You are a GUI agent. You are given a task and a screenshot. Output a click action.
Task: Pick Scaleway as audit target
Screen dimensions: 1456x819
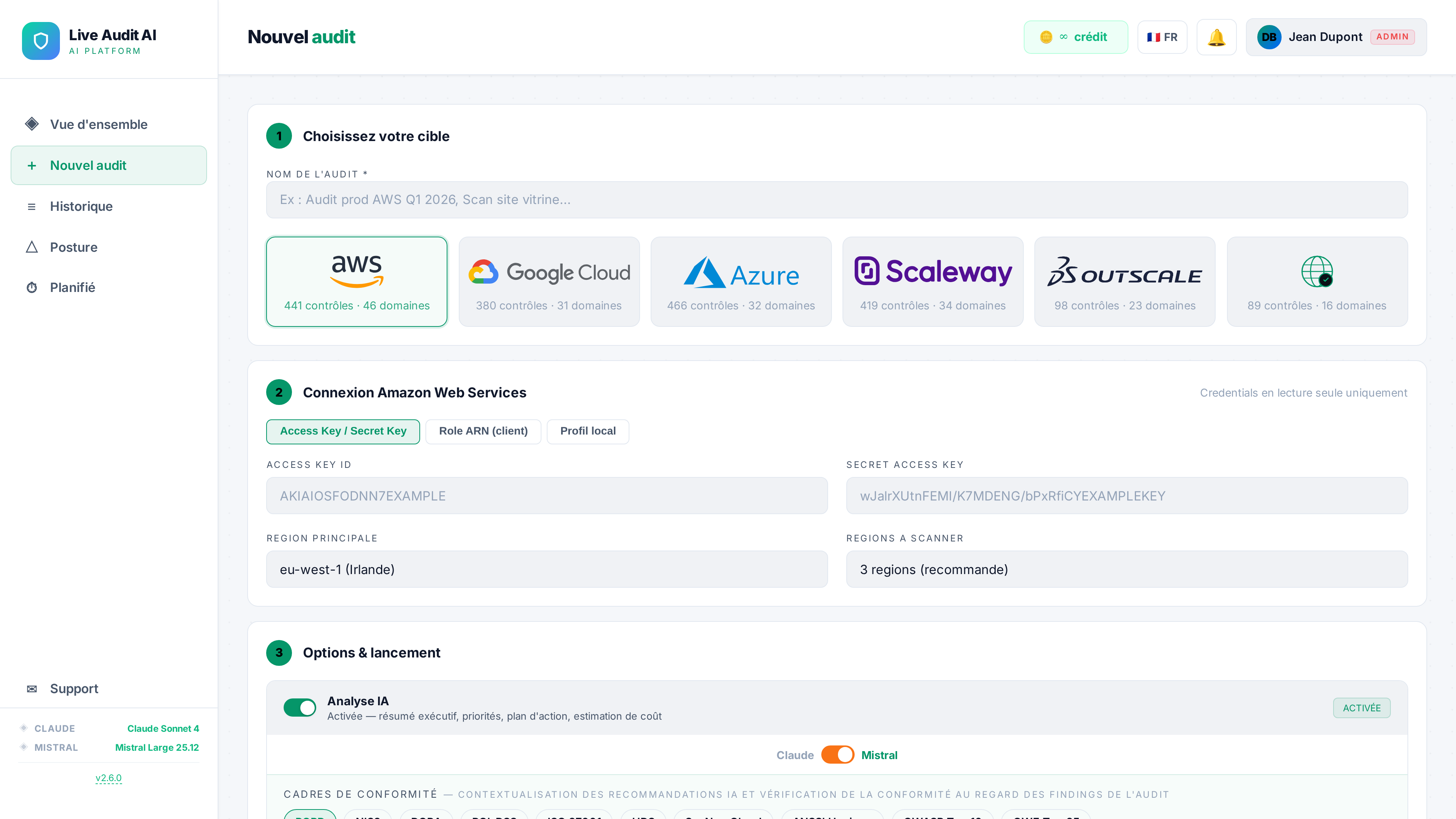933,281
